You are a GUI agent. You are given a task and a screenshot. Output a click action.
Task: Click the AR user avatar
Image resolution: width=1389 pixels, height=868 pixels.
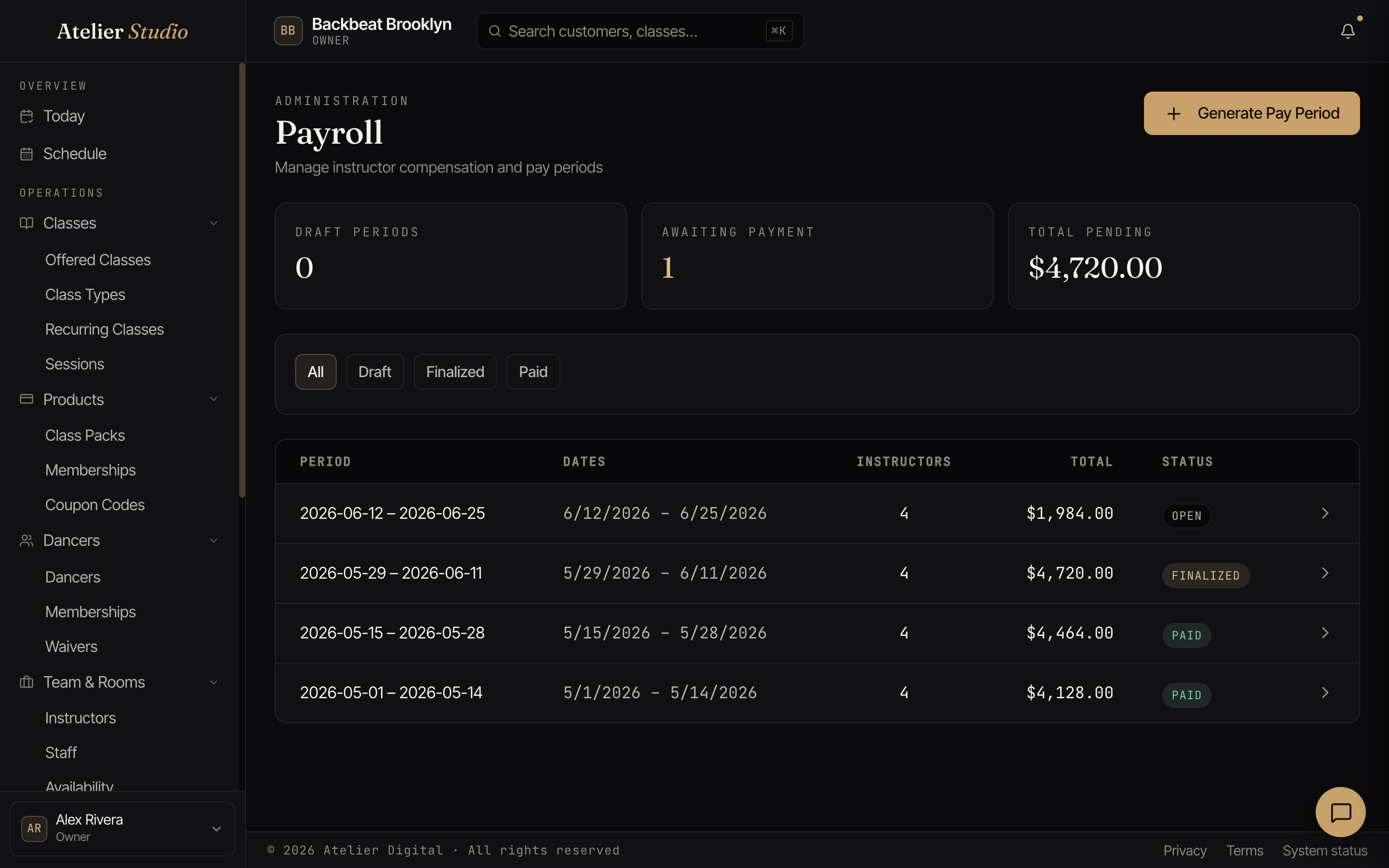point(34,828)
